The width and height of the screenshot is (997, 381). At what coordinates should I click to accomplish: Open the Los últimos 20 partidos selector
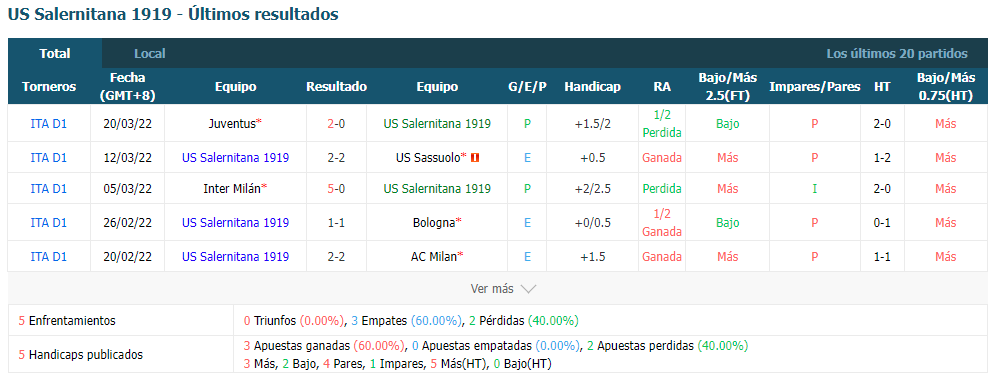point(897,53)
